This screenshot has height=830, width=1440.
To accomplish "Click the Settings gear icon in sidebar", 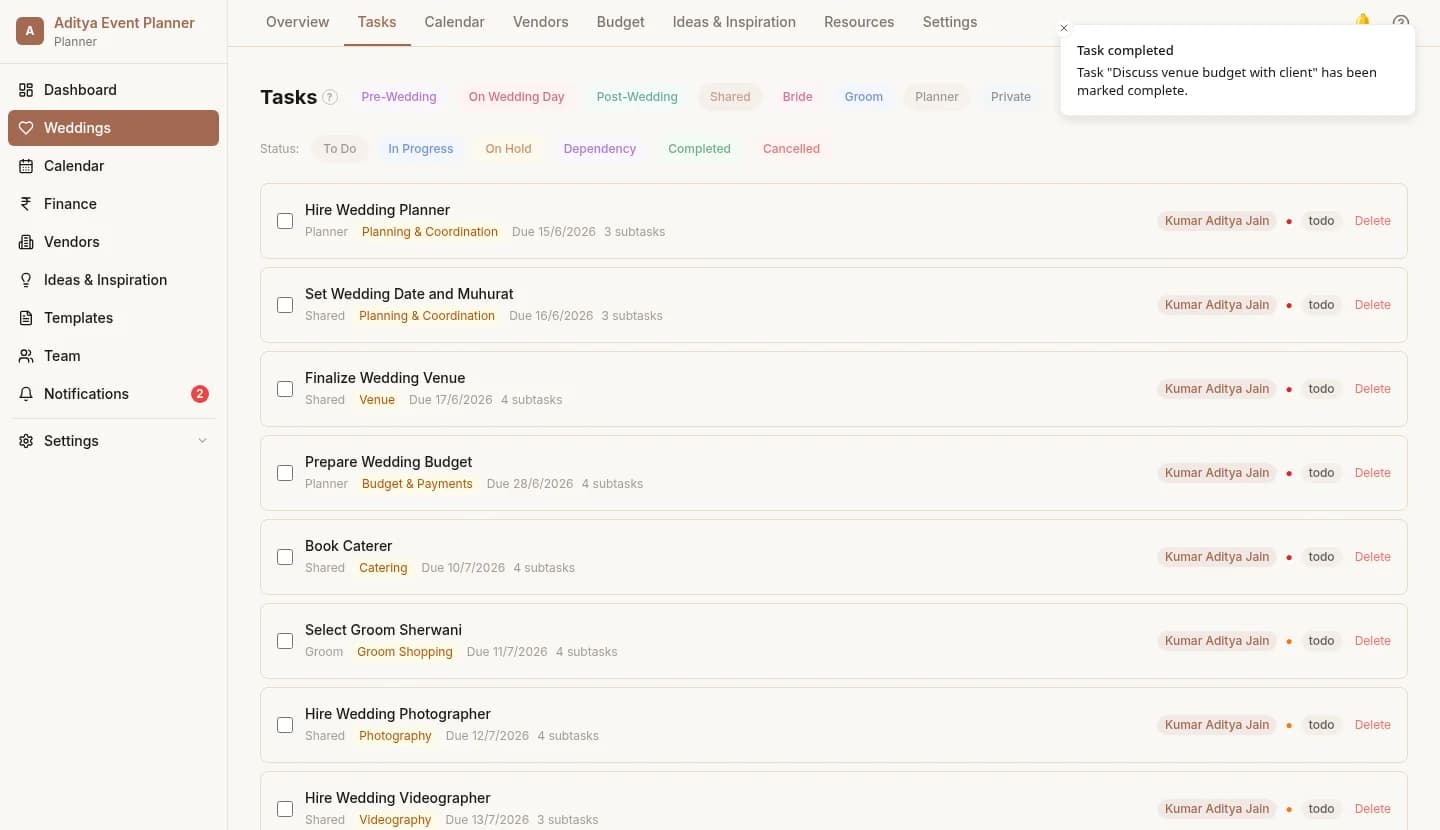I will (26, 441).
